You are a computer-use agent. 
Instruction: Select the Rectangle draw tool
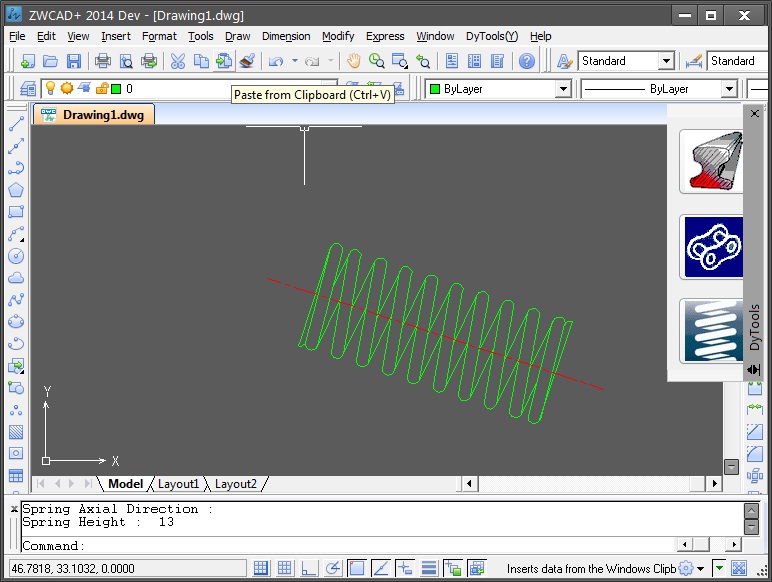pos(16,212)
